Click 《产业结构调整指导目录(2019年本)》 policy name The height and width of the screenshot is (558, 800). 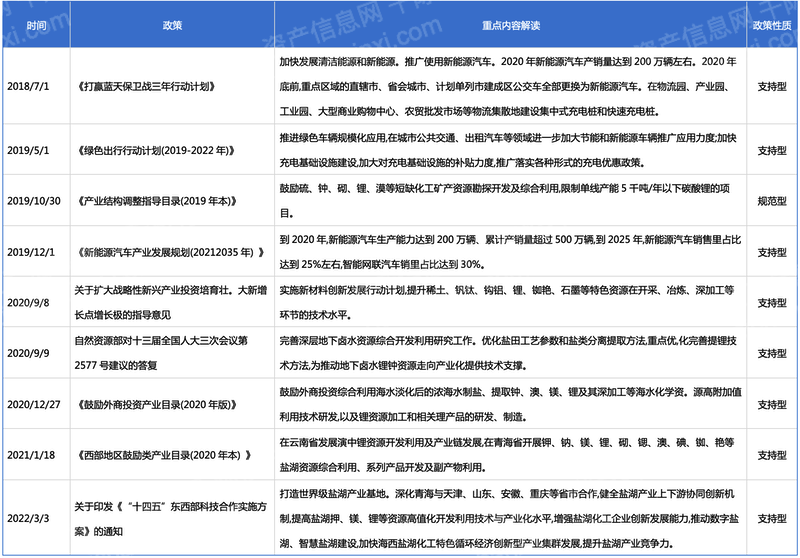point(159,200)
